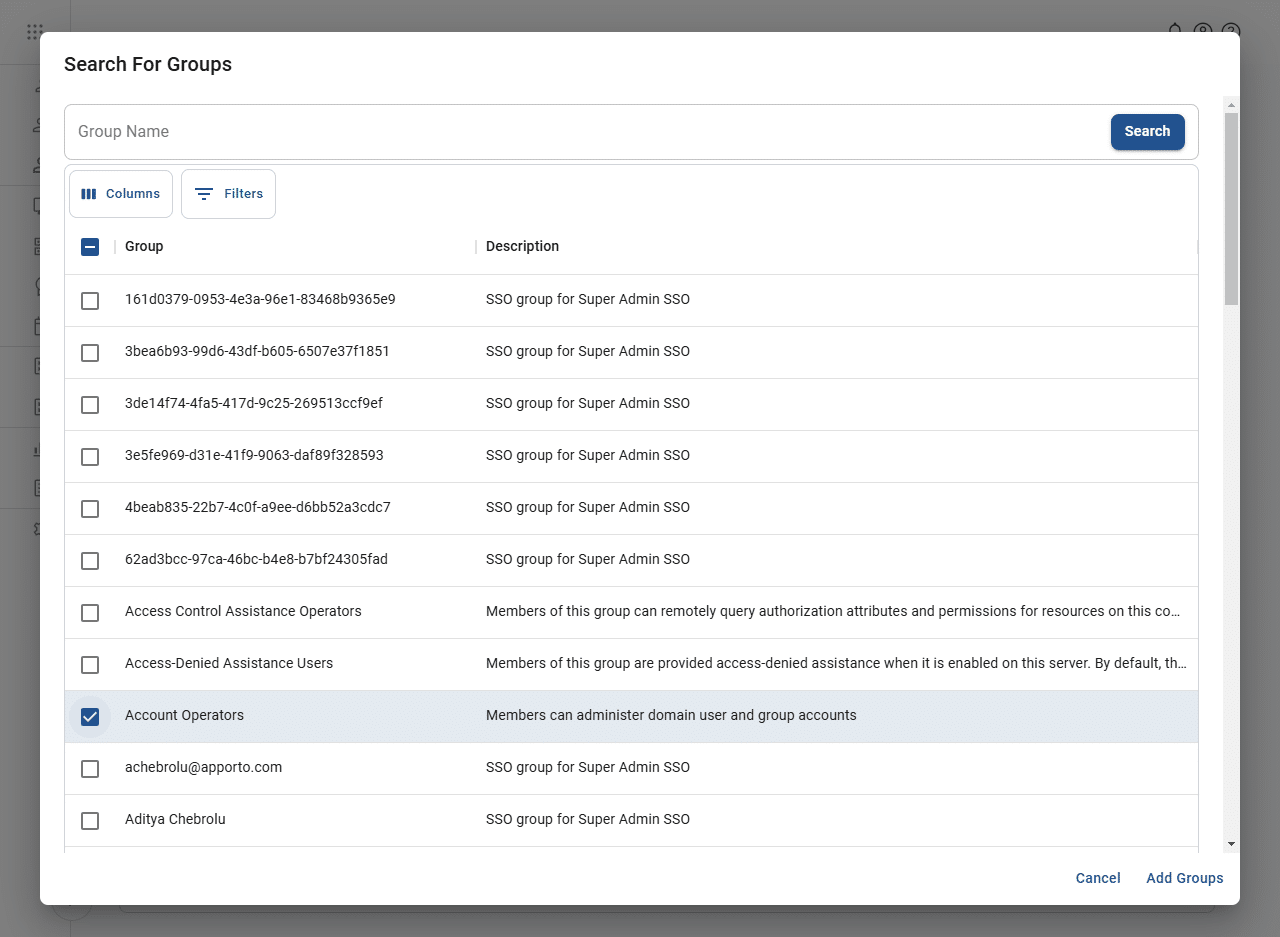Click the scrollbar down arrow
Viewport: 1280px width, 937px height.
tap(1231, 844)
